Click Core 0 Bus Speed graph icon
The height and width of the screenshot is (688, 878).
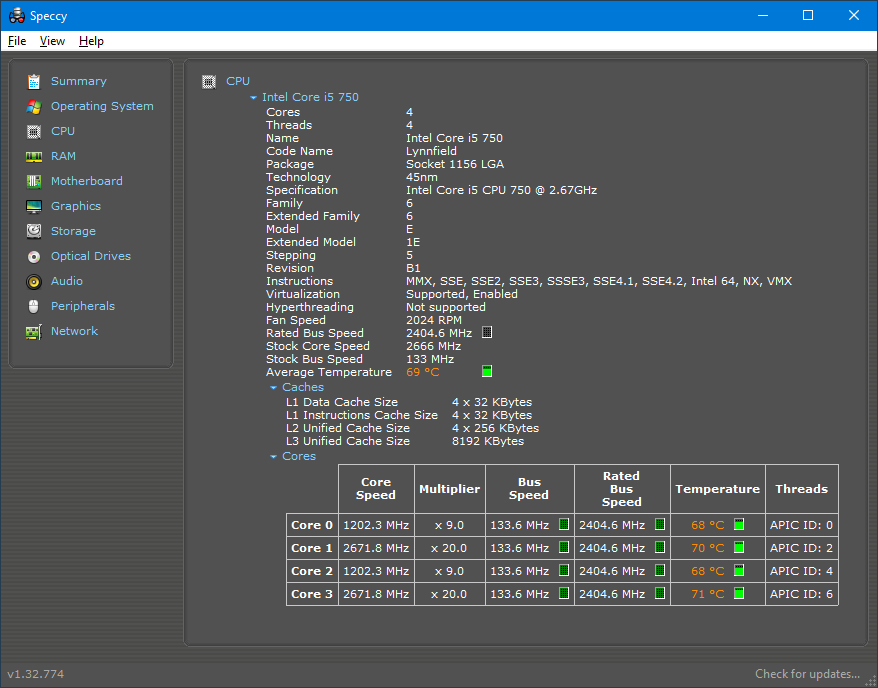click(x=564, y=525)
